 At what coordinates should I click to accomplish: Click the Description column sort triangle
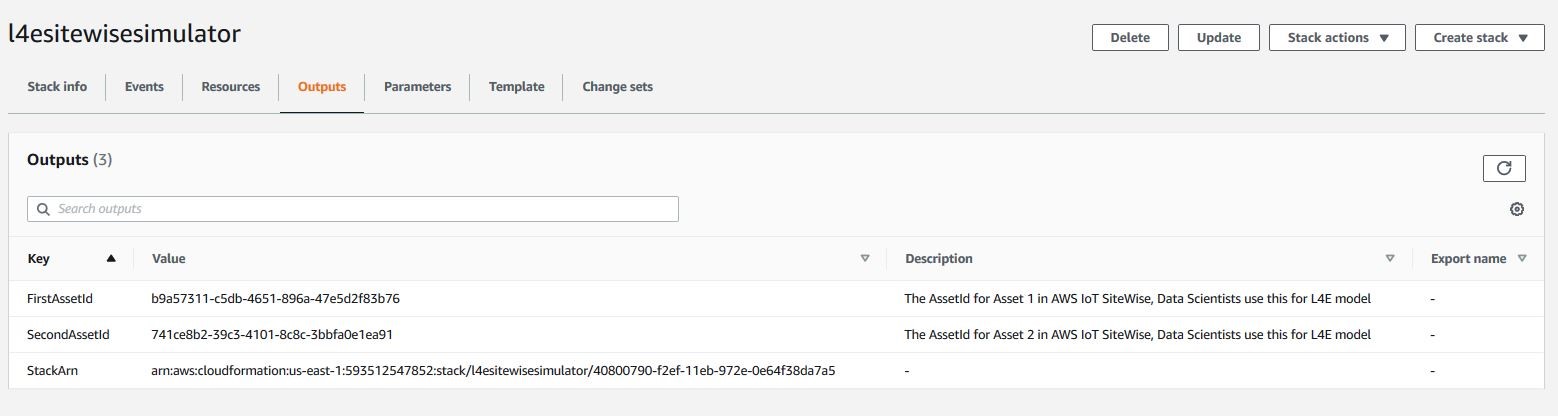click(1389, 258)
